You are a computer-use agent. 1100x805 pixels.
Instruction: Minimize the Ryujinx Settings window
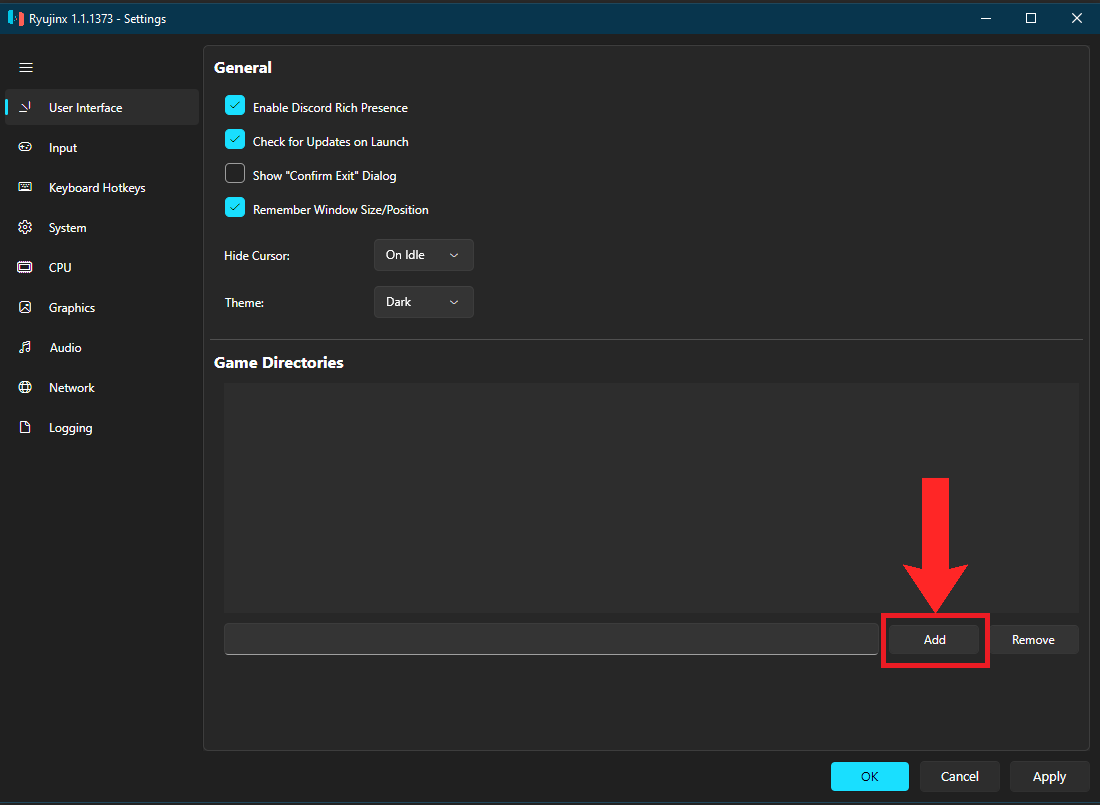click(986, 18)
